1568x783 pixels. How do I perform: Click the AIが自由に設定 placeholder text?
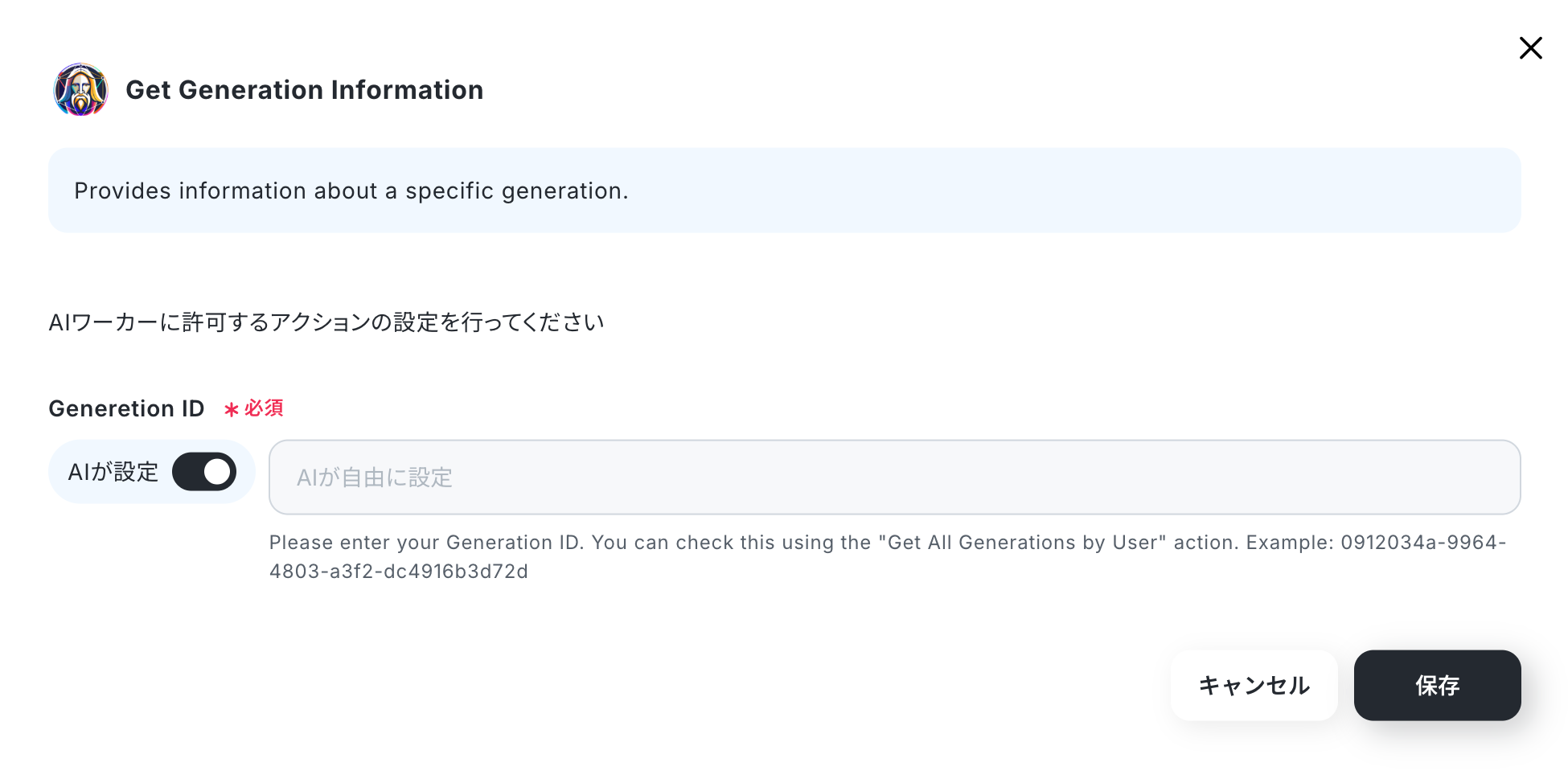coord(375,478)
